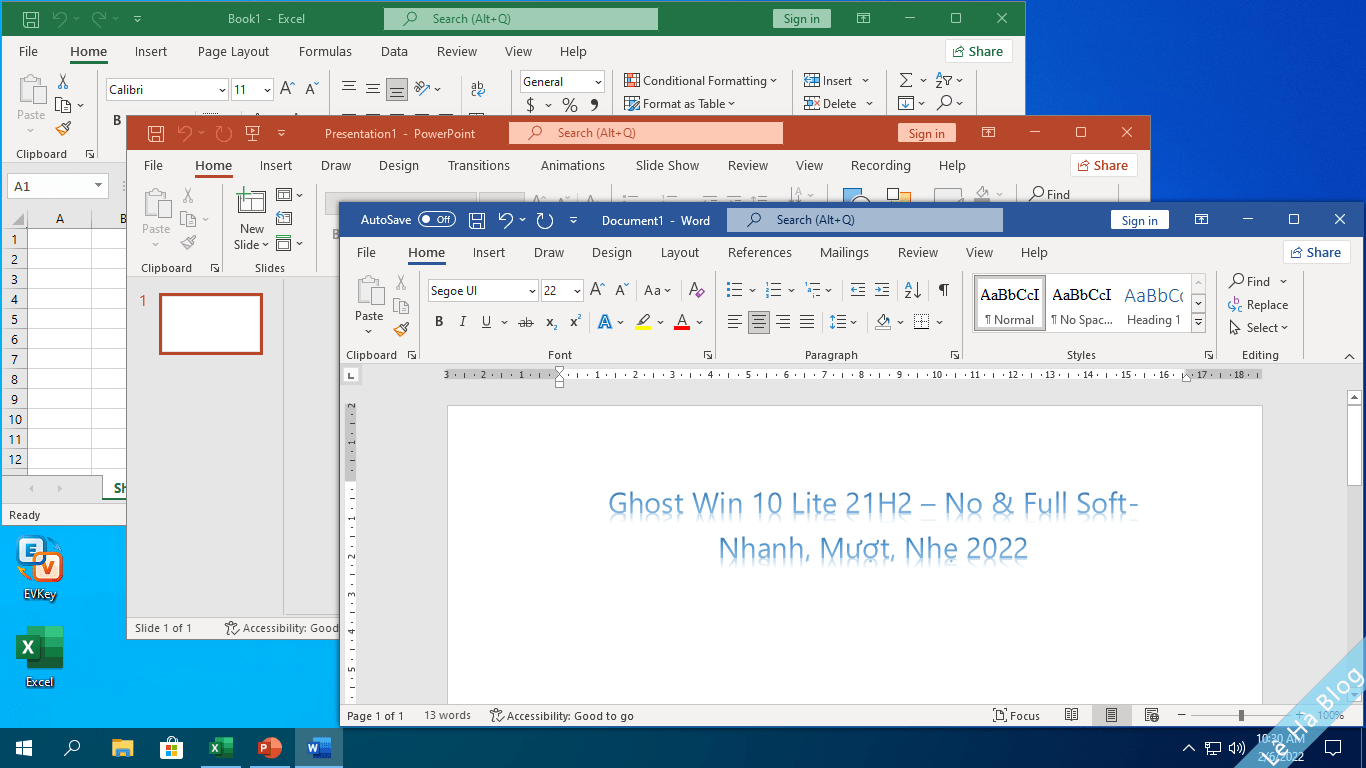Click Show/Hide paragraph marks icon
Image resolution: width=1366 pixels, height=768 pixels.
click(943, 290)
